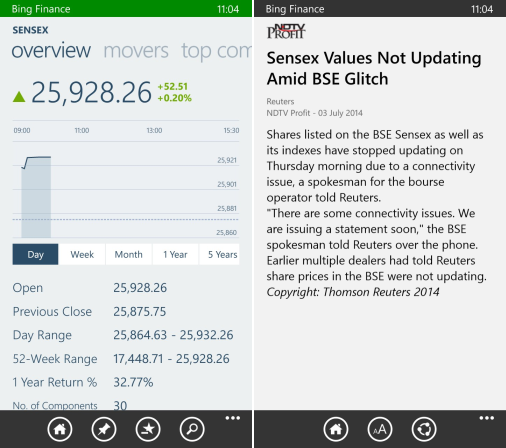
Task: Tap headline Sensex Values Not Updating
Action: pos(374,68)
